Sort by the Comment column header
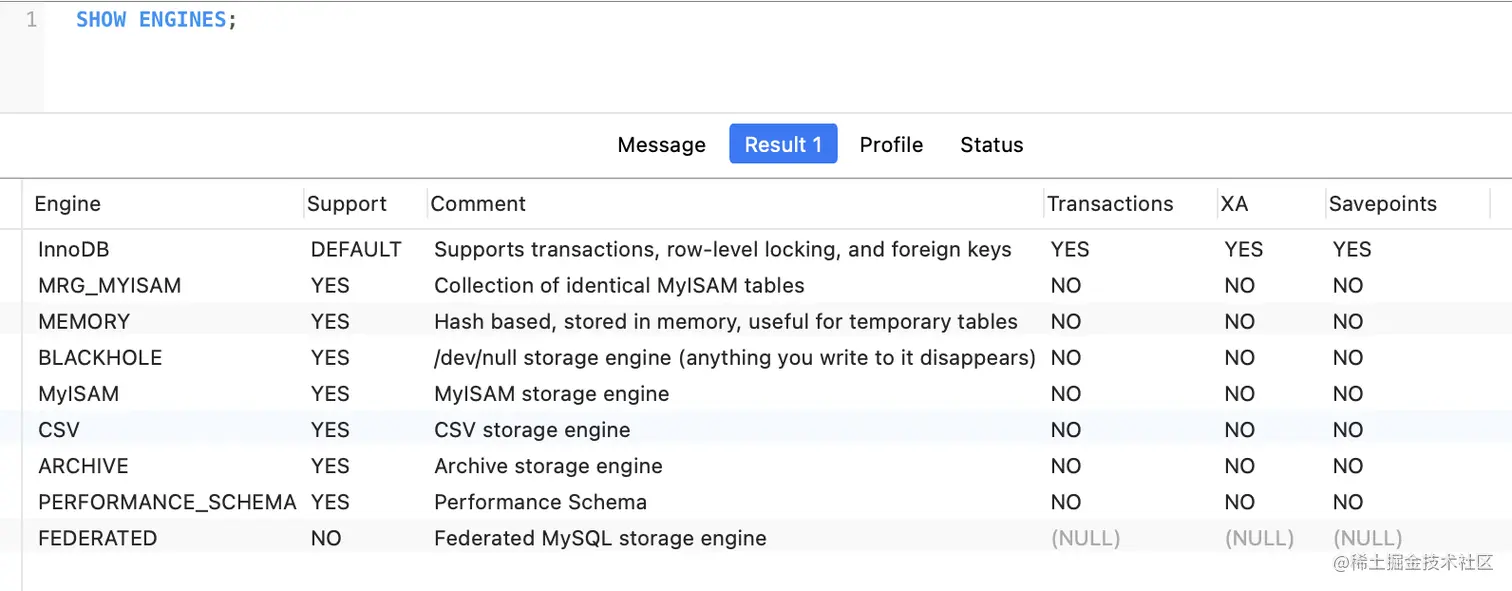 (x=478, y=204)
